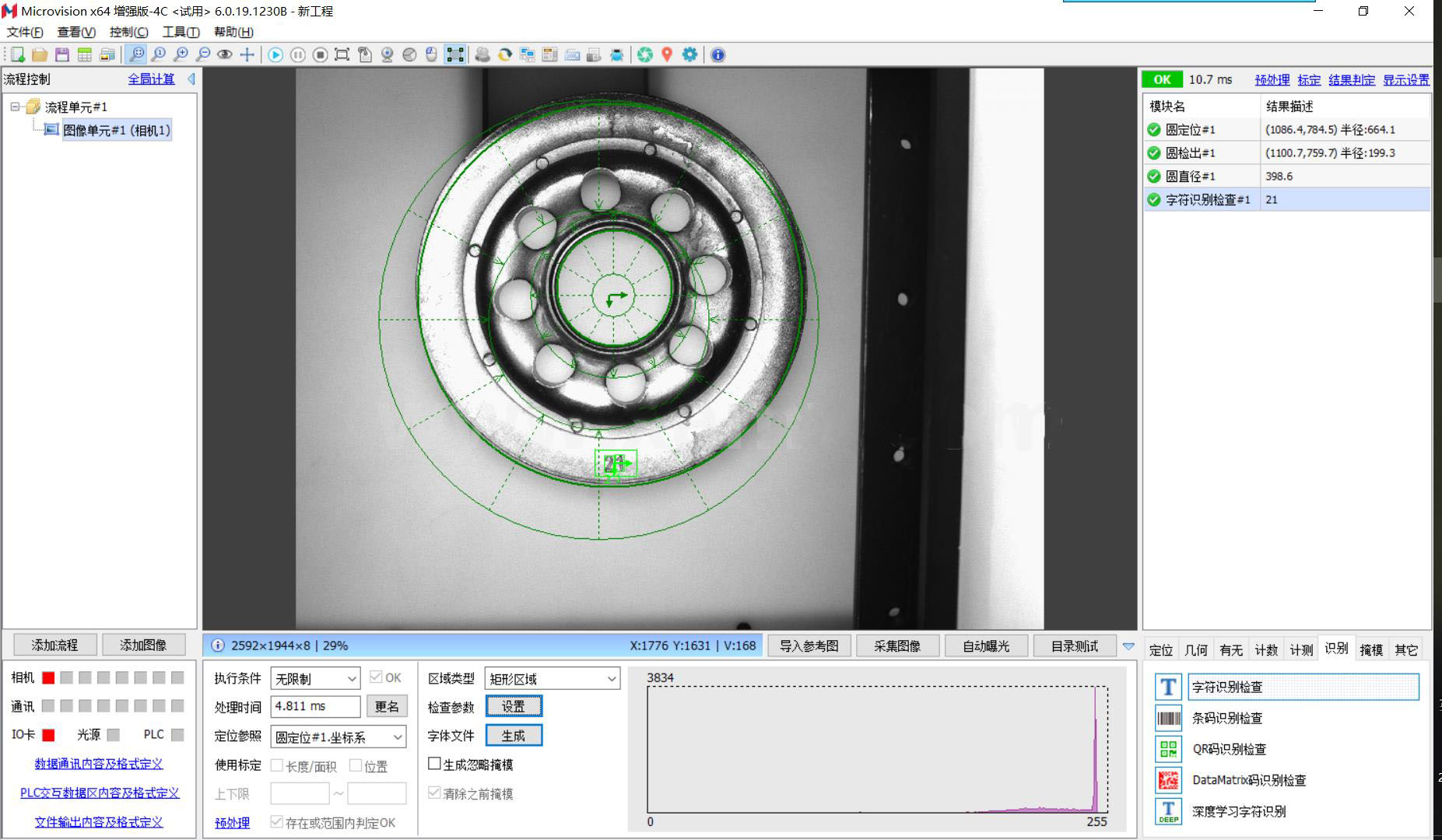Click the green aperture shutter icon
Viewport: 1442px width, 840px height.
(x=644, y=54)
